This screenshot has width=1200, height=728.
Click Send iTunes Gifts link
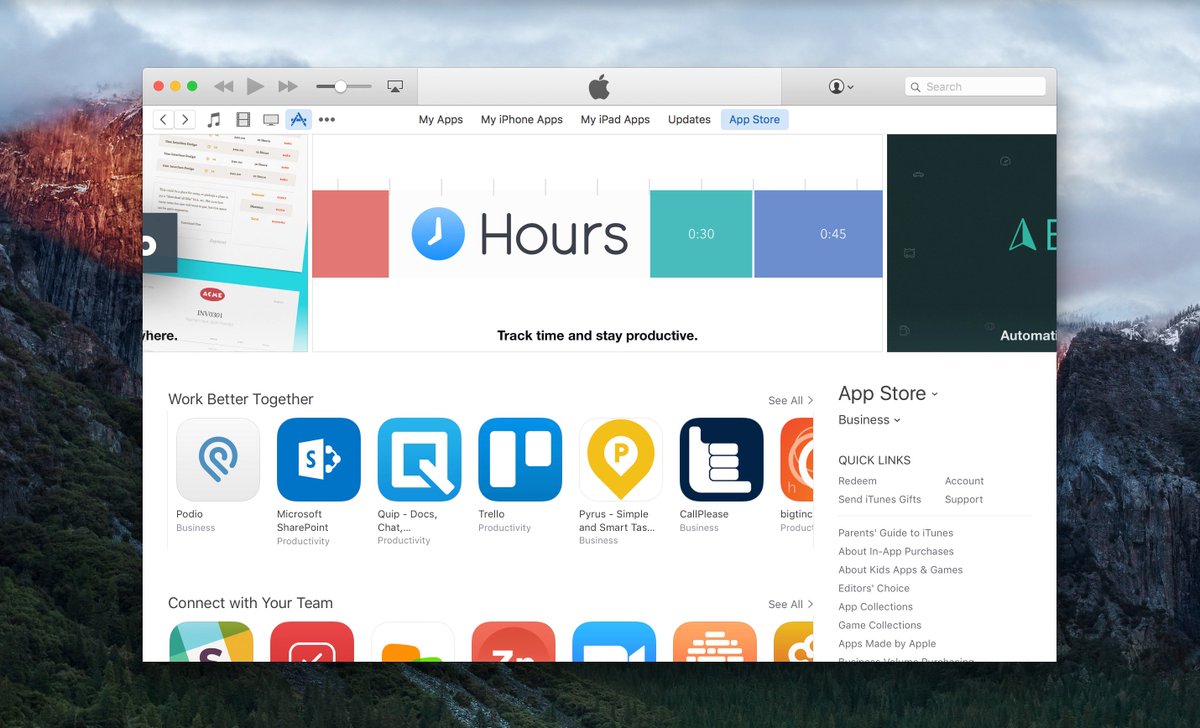(880, 499)
